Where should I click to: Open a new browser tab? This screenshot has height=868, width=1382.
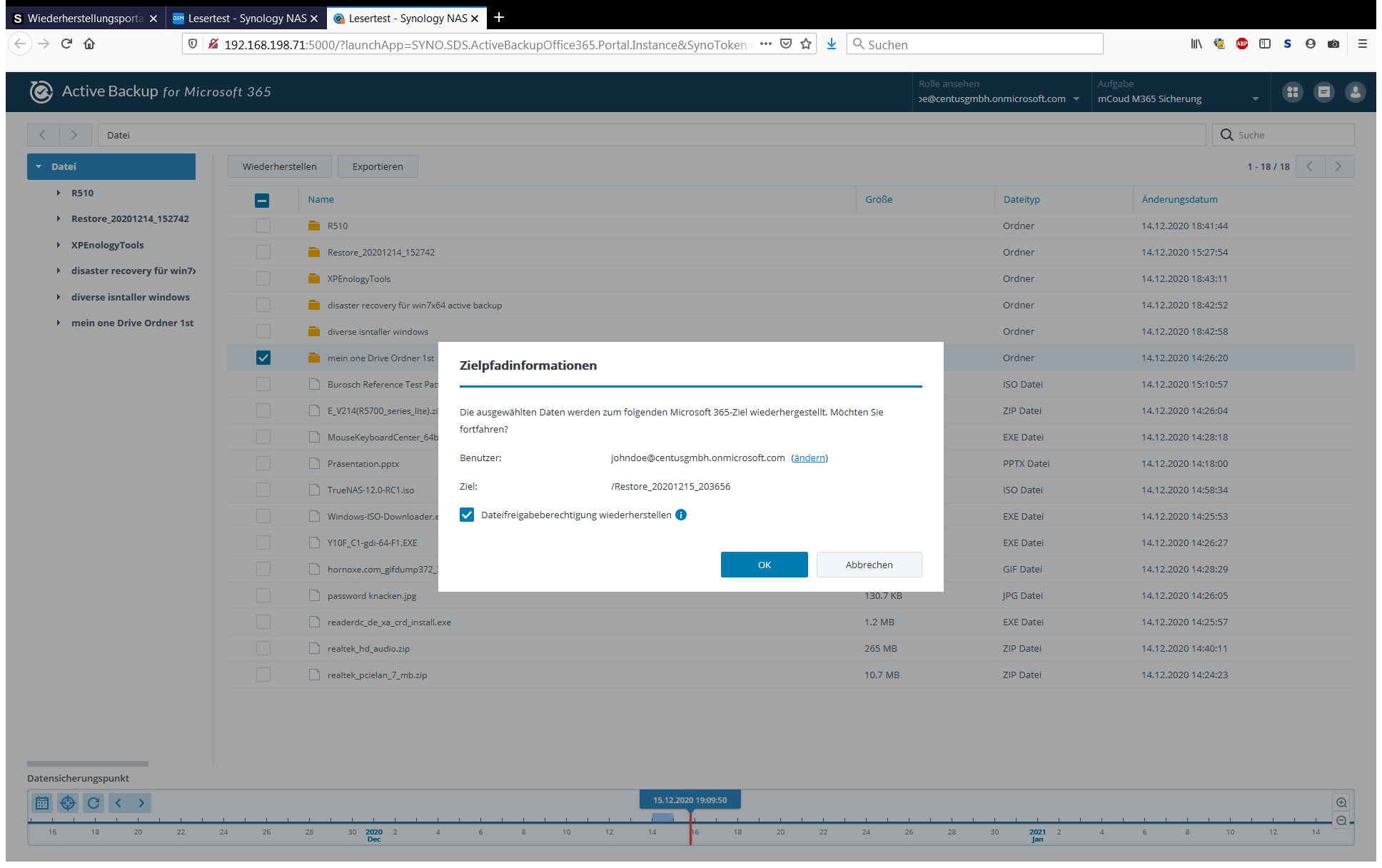[499, 17]
